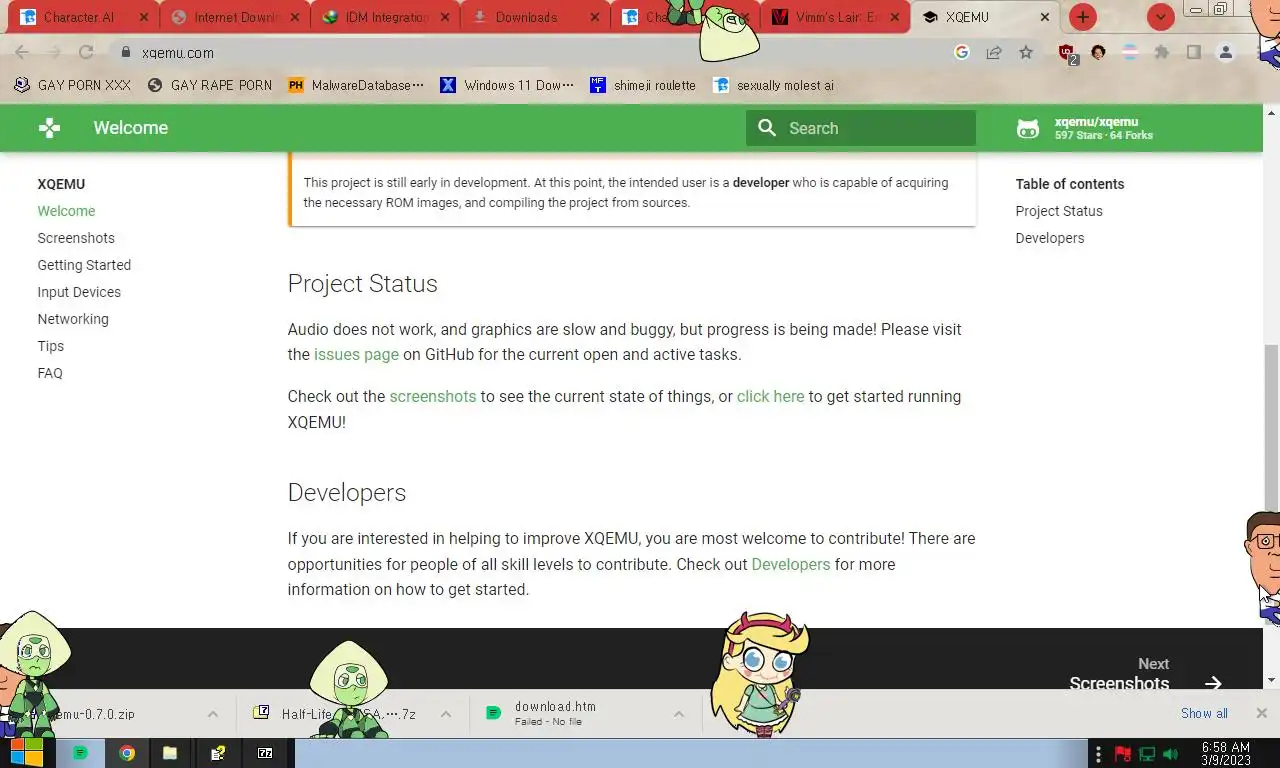The image size is (1280, 768).
Task: Follow the 'click here' get started link
Action: [770, 396]
